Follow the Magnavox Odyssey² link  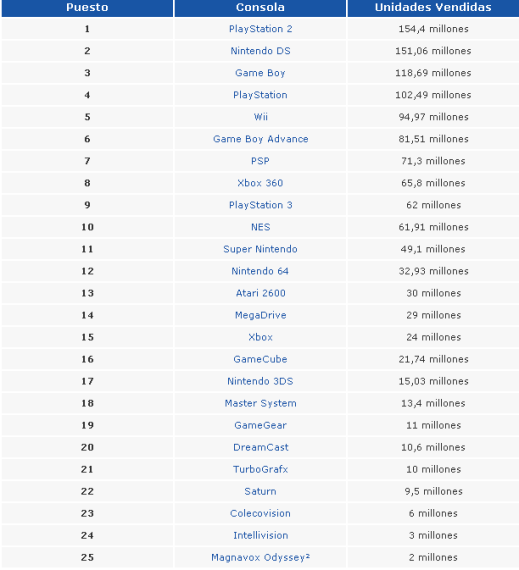tap(261, 558)
